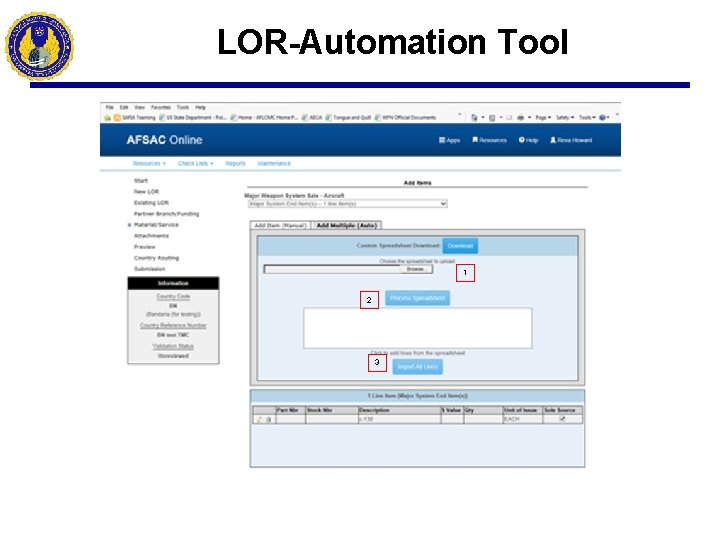Click the Country Code link
Viewport: 720px width, 540px height.
point(173,296)
